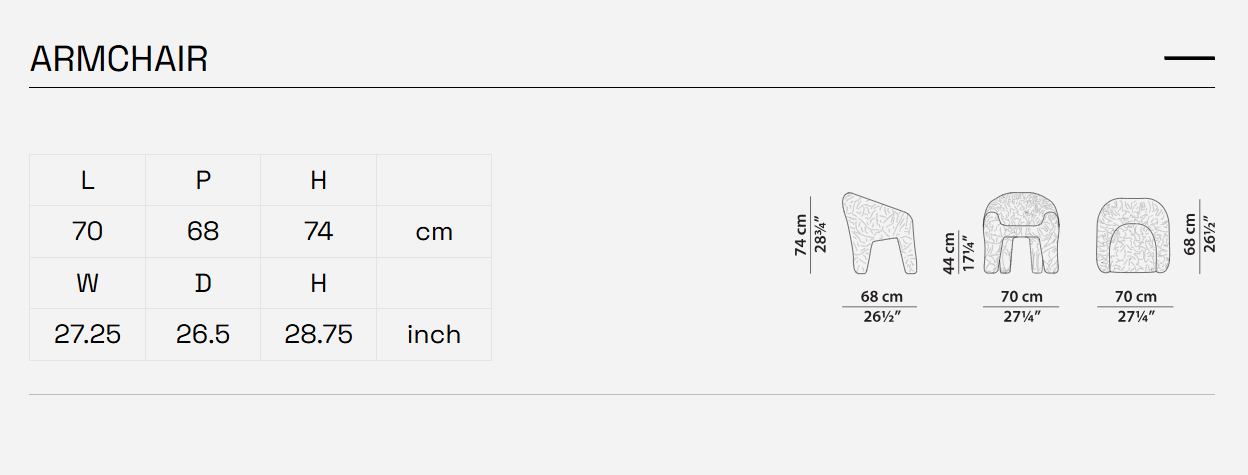Click the armchair front view diagram
This screenshot has width=1248, height=475.
pos(1021,233)
